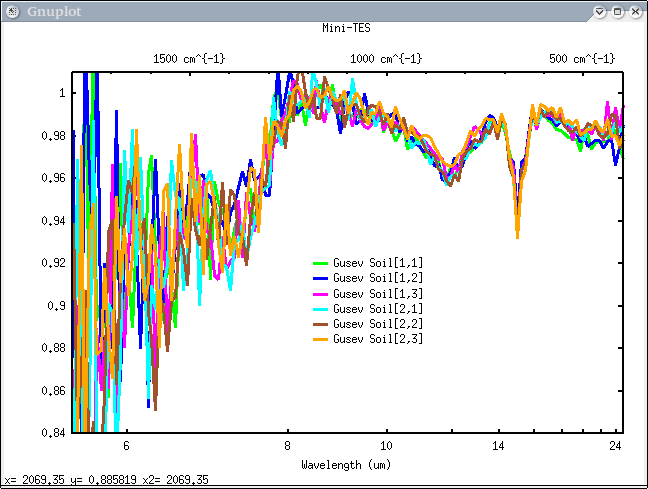Click the Gnuplot title bar text

[54, 12]
